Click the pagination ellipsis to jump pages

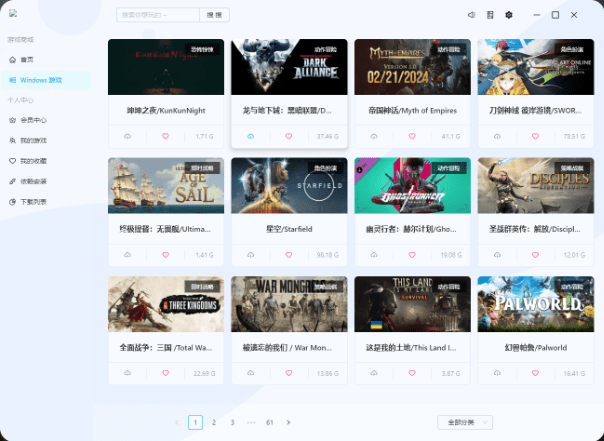251,423
